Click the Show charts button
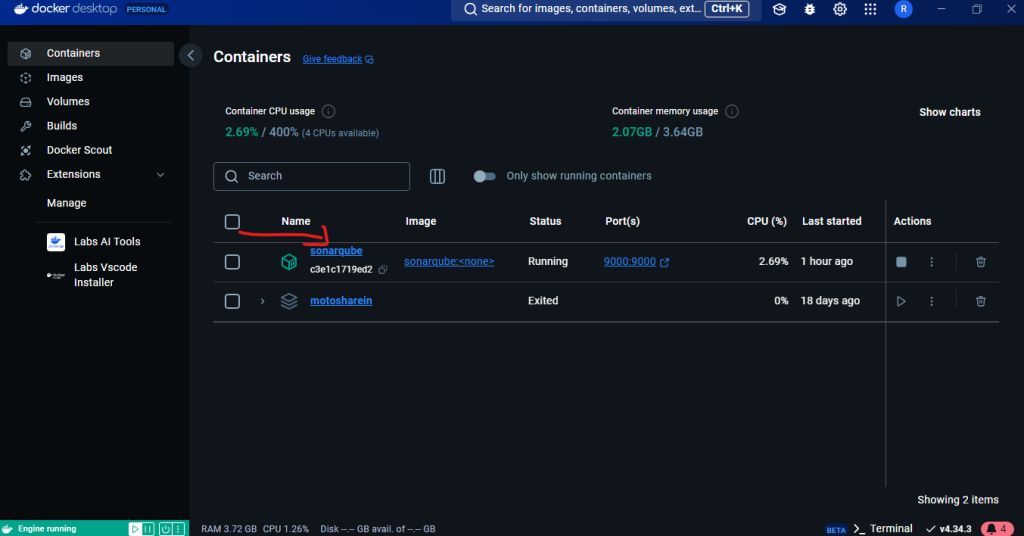1024x536 pixels. pyautogui.click(x=949, y=112)
